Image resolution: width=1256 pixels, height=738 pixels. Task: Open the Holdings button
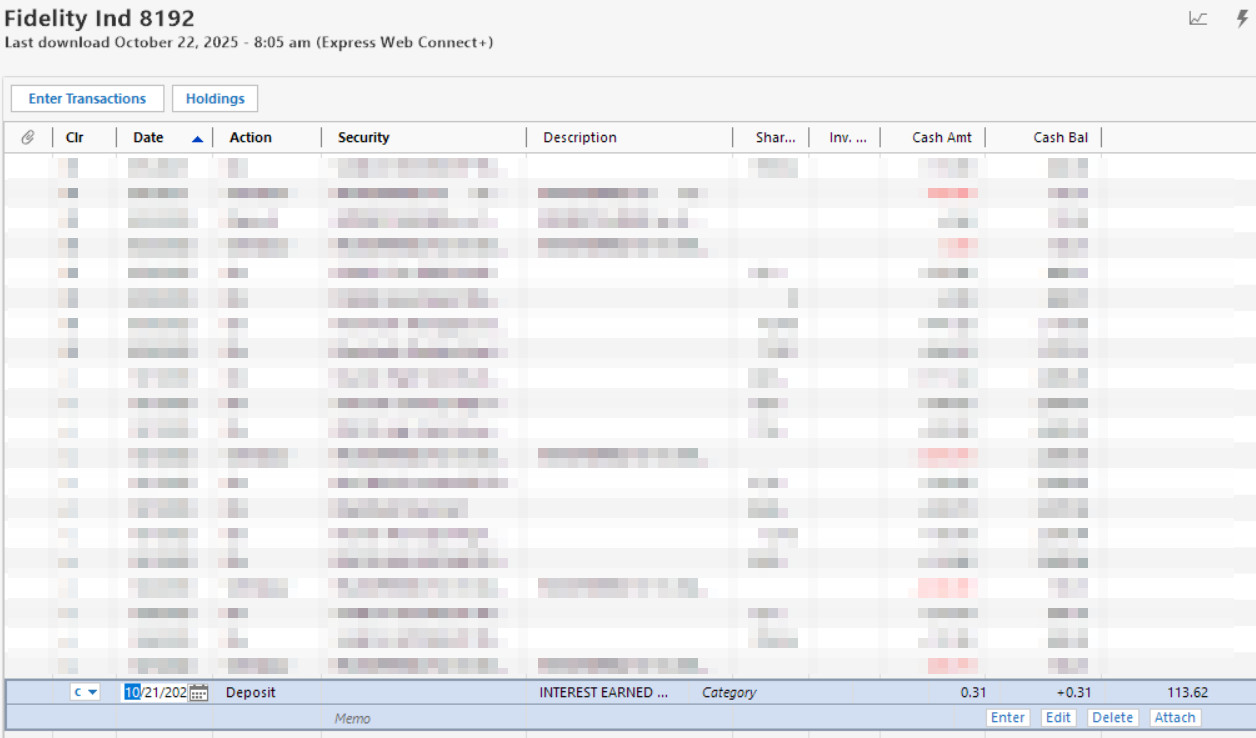215,98
